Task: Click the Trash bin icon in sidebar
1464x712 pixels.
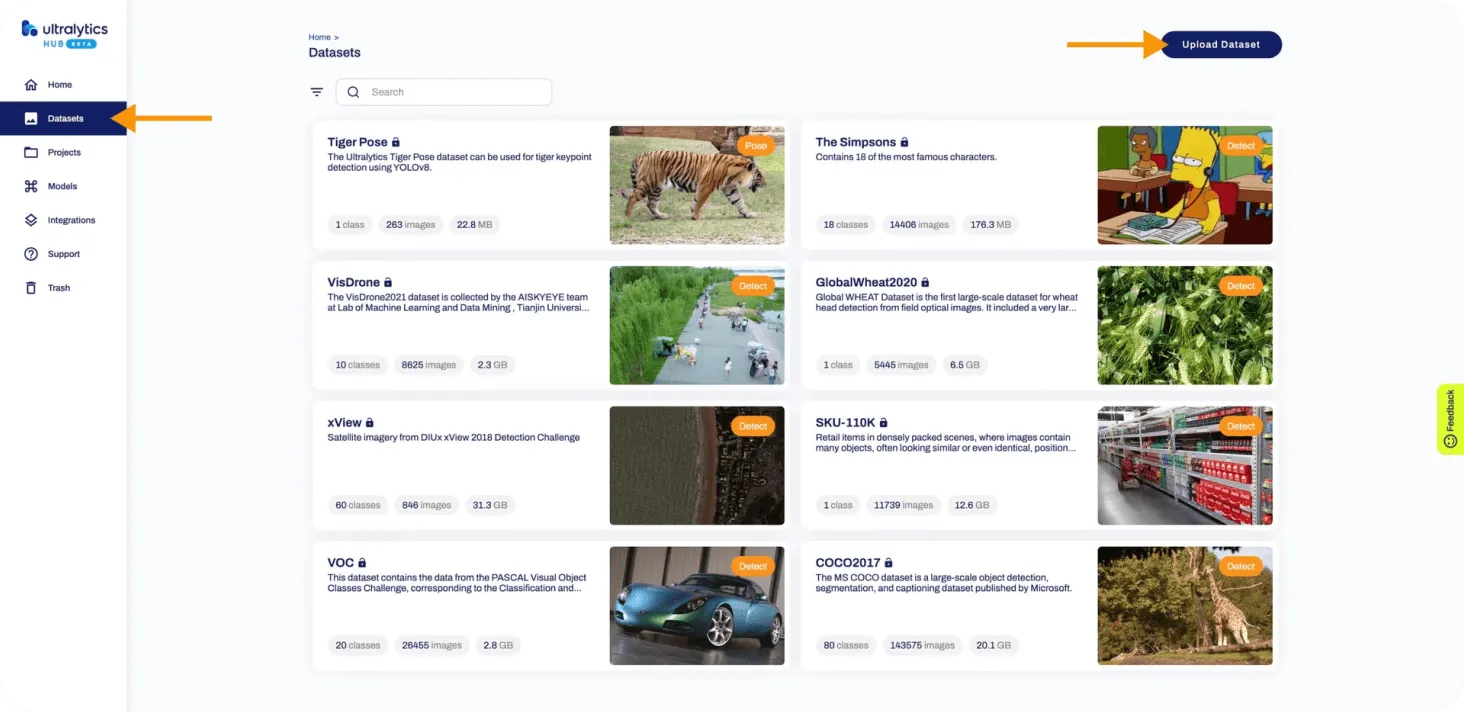Action: pyautogui.click(x=31, y=288)
